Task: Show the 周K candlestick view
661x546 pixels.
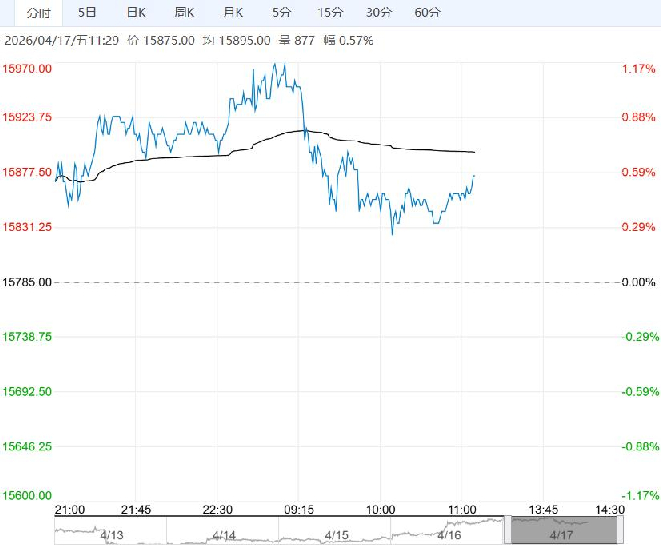Action: (184, 13)
